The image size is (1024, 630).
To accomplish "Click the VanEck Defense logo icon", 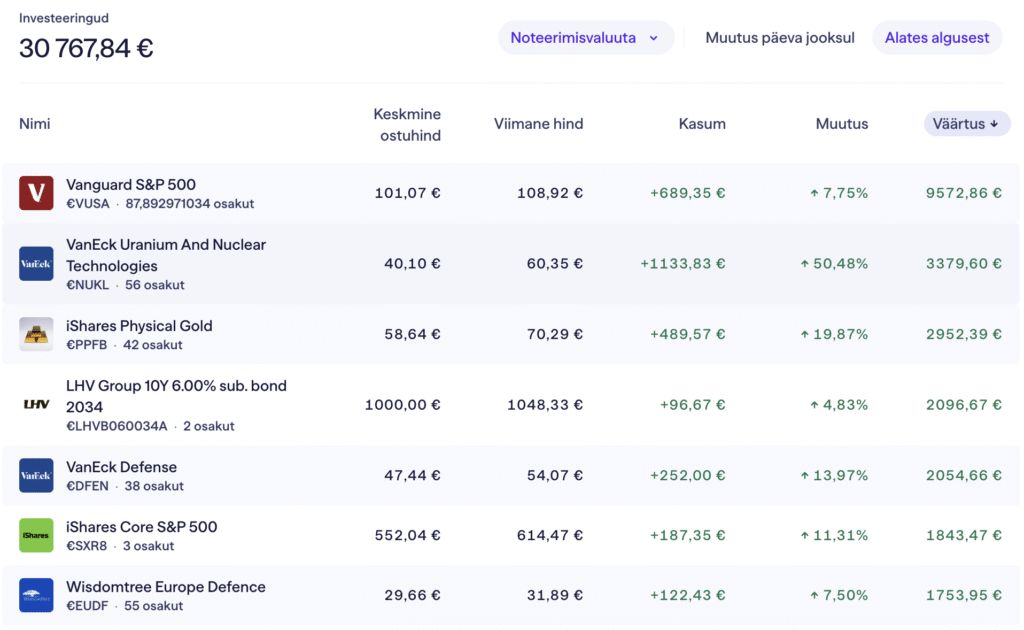I will tap(36, 476).
